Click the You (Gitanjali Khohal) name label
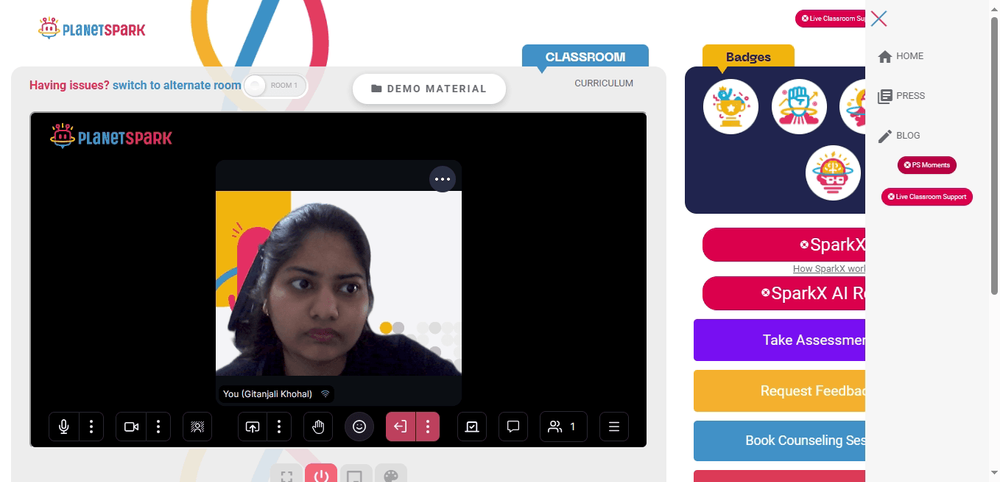 click(x=267, y=394)
